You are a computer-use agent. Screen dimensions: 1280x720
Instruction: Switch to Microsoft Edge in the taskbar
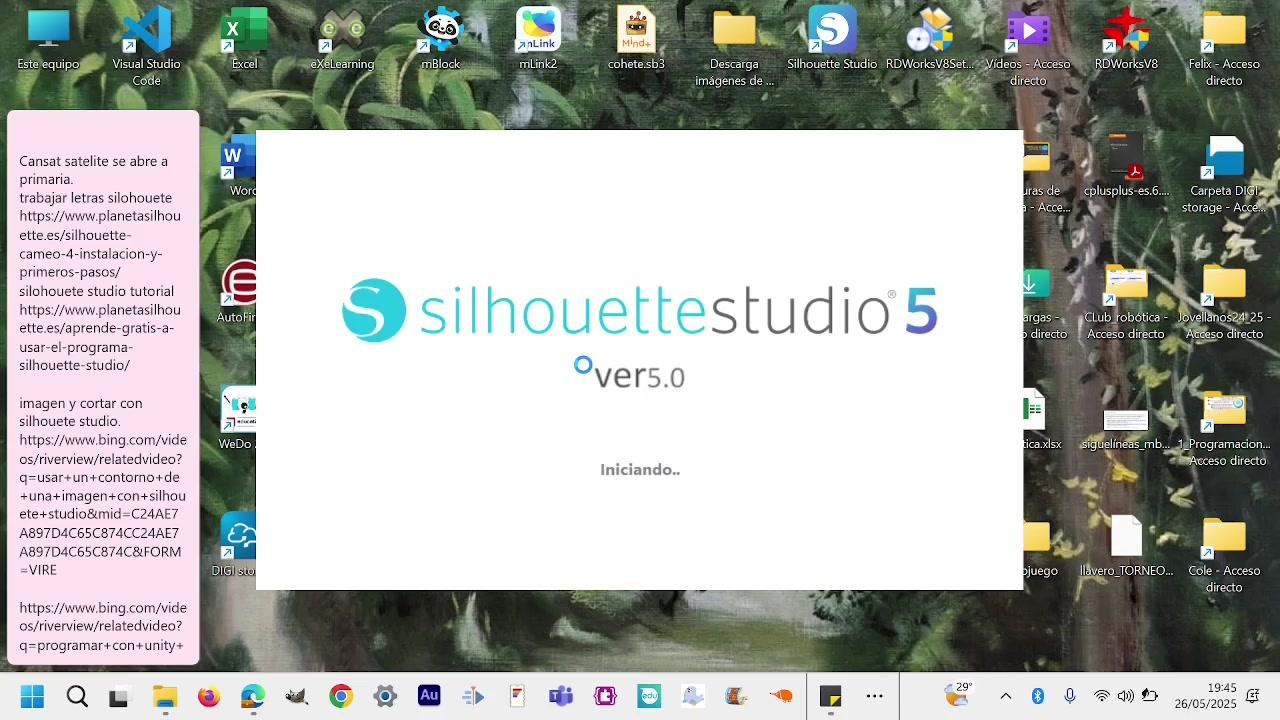[252, 696]
